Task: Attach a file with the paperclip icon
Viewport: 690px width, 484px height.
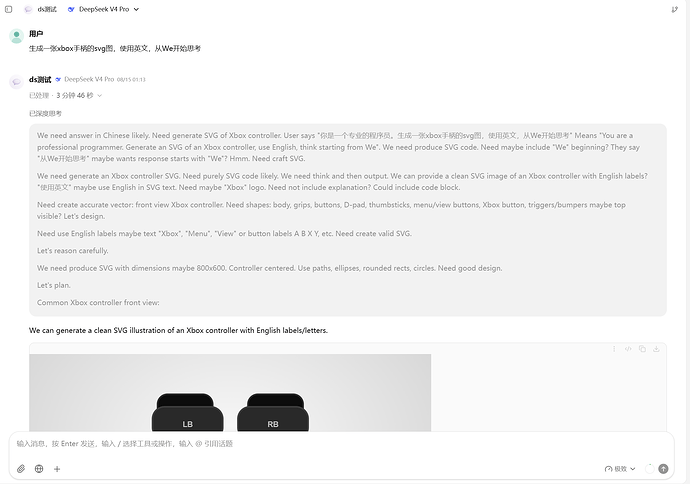Action: click(x=21, y=469)
